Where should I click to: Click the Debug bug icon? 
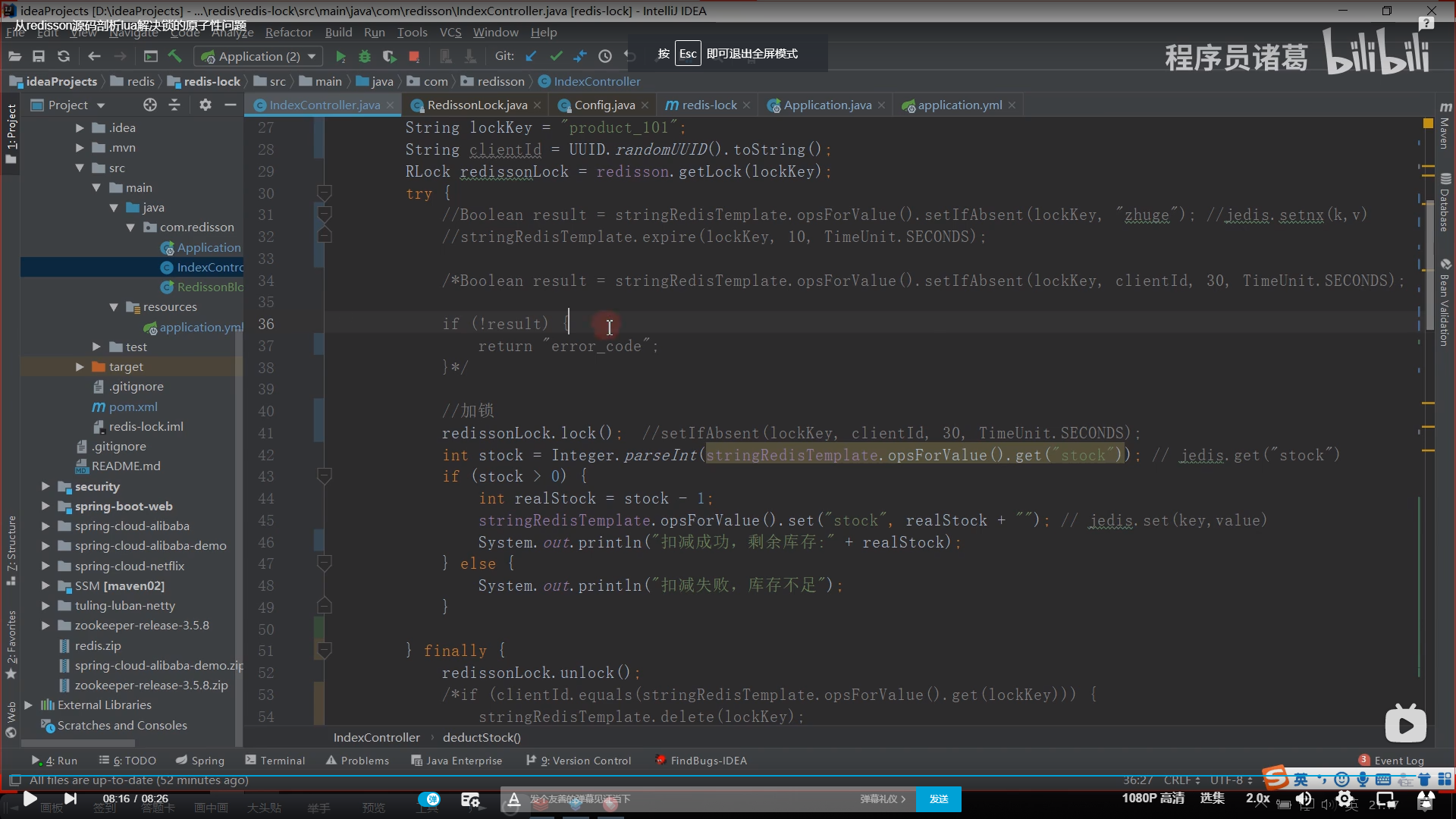(x=365, y=56)
